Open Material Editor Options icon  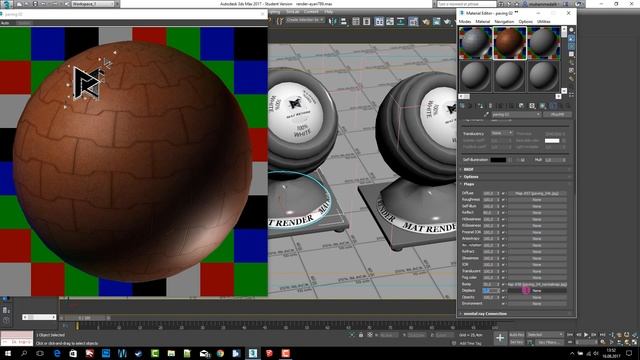tap(571, 79)
